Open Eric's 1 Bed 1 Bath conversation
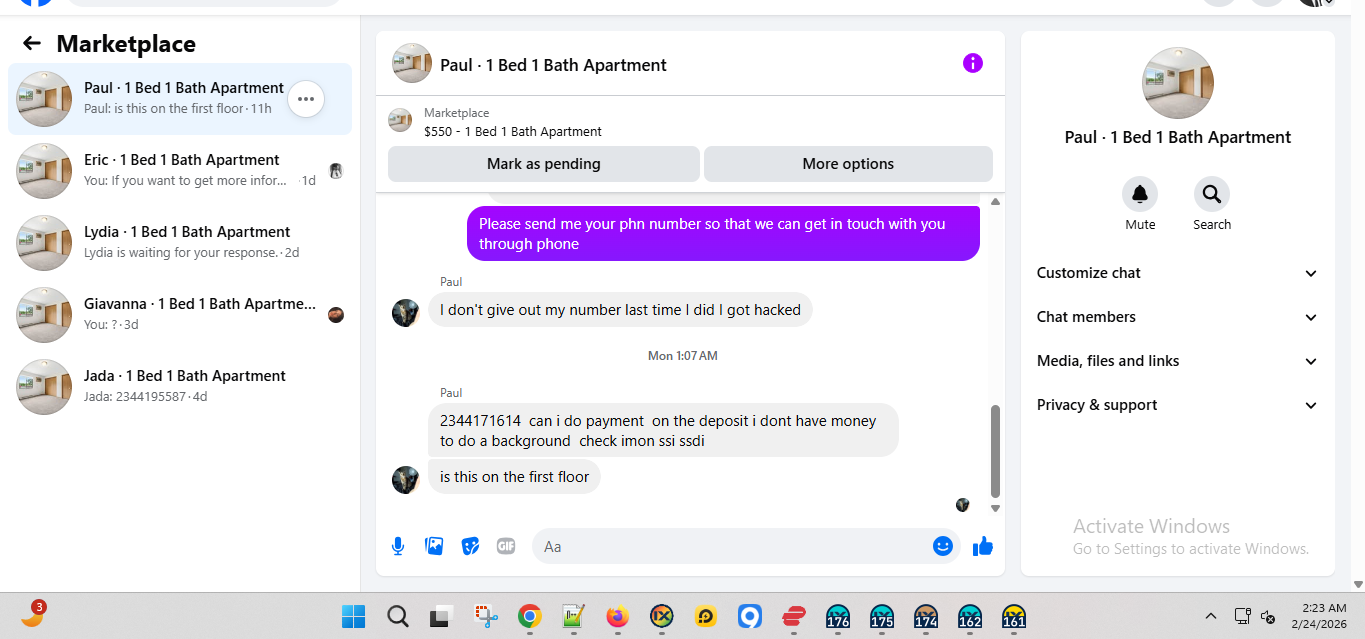This screenshot has width=1365, height=639. coord(180,171)
